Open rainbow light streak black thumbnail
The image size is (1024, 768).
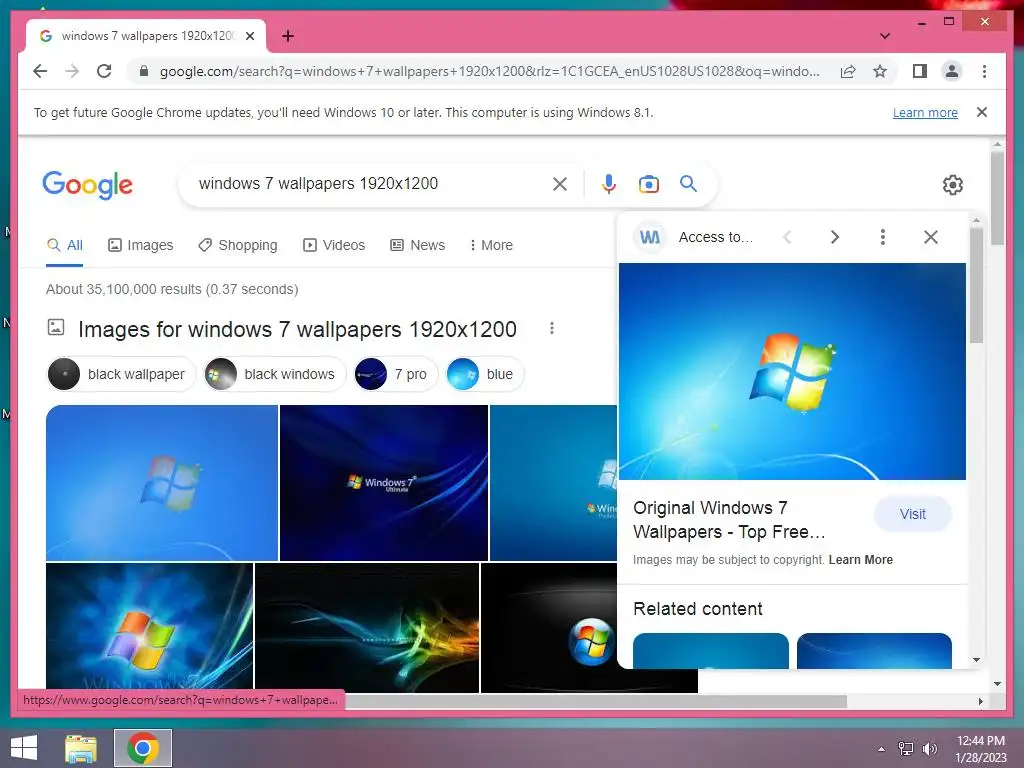tap(367, 627)
